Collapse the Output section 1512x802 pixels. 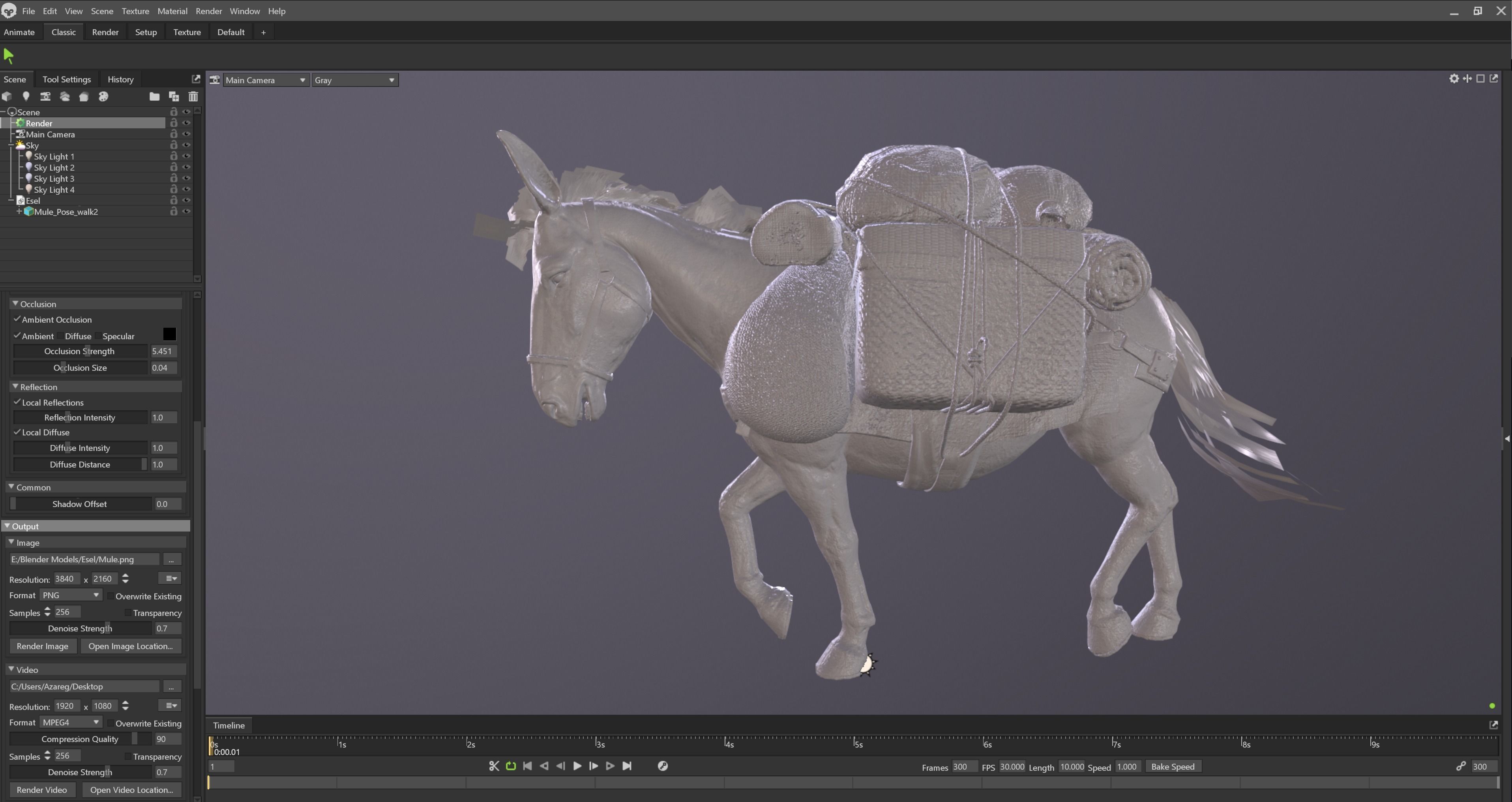[x=7, y=526]
